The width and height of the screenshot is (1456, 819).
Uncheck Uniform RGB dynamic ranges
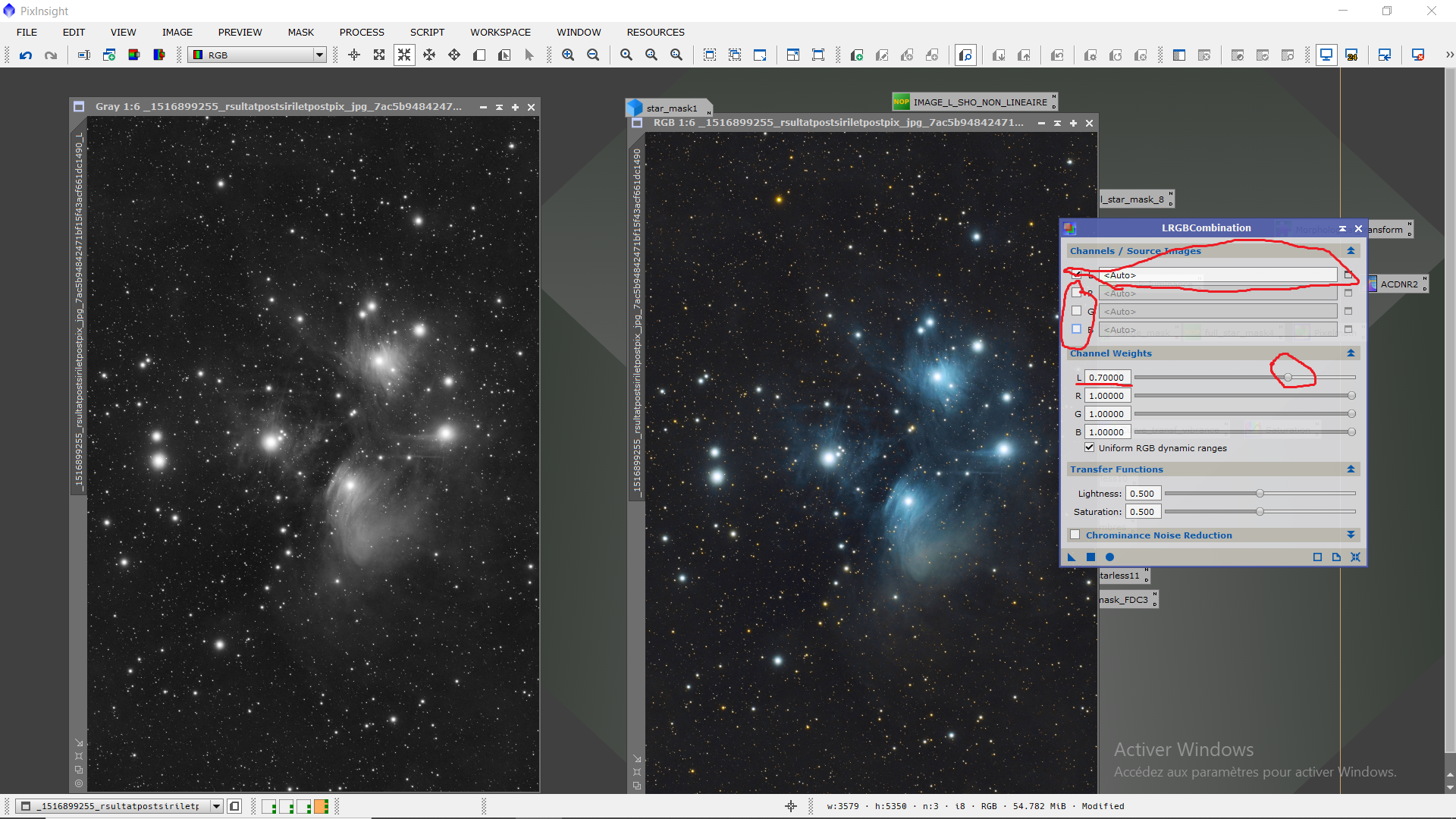(1090, 447)
